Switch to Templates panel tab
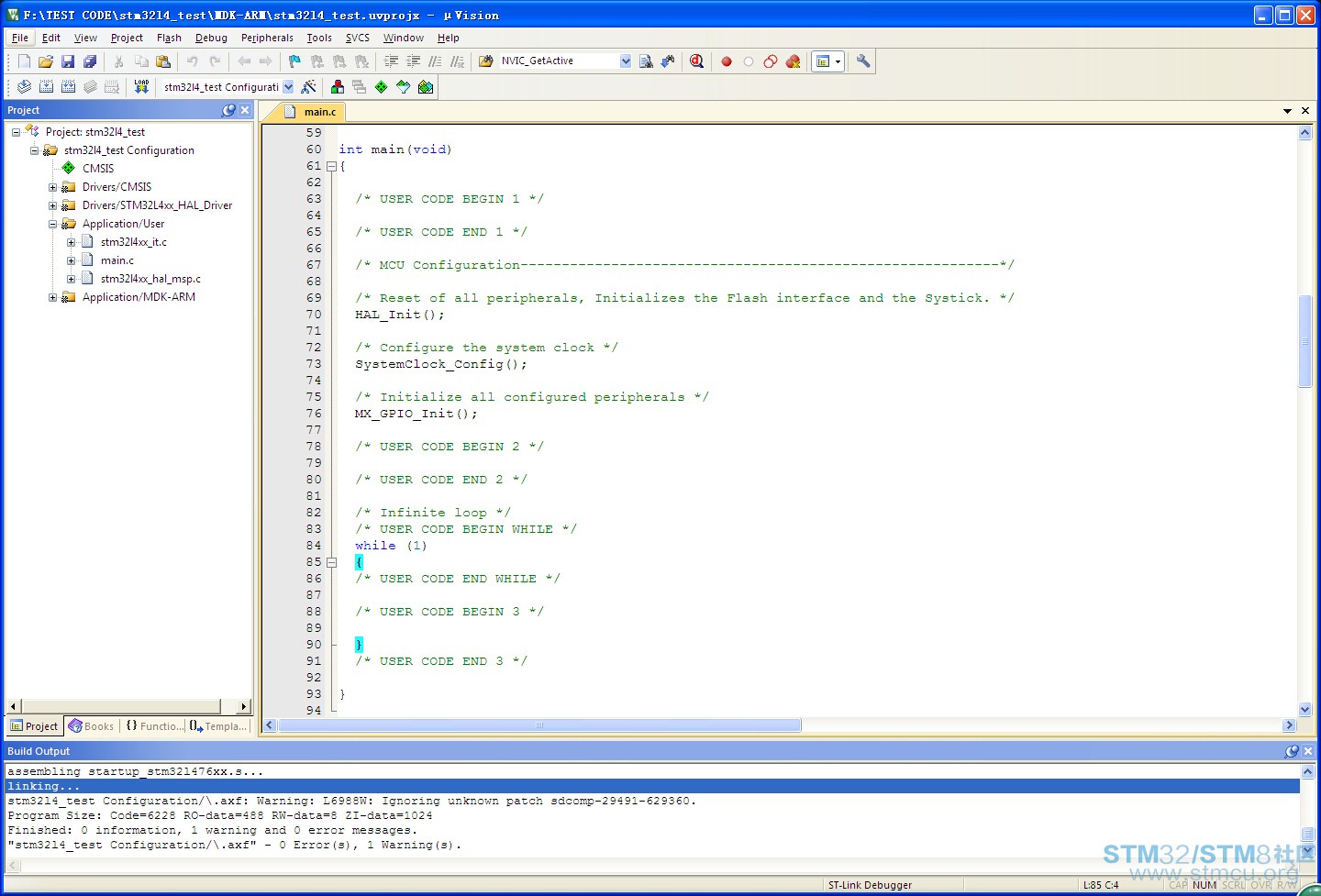This screenshot has height=896, width=1321. coord(218,726)
